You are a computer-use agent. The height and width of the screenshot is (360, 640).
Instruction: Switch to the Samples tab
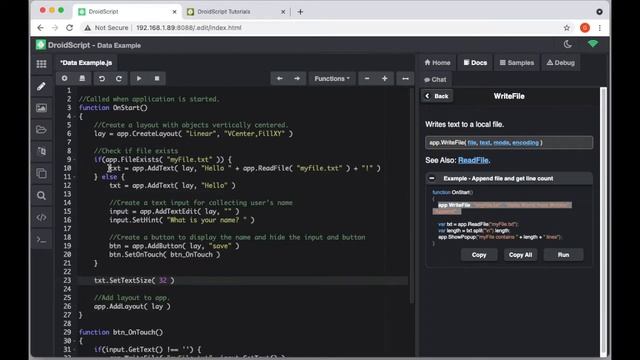point(517,62)
